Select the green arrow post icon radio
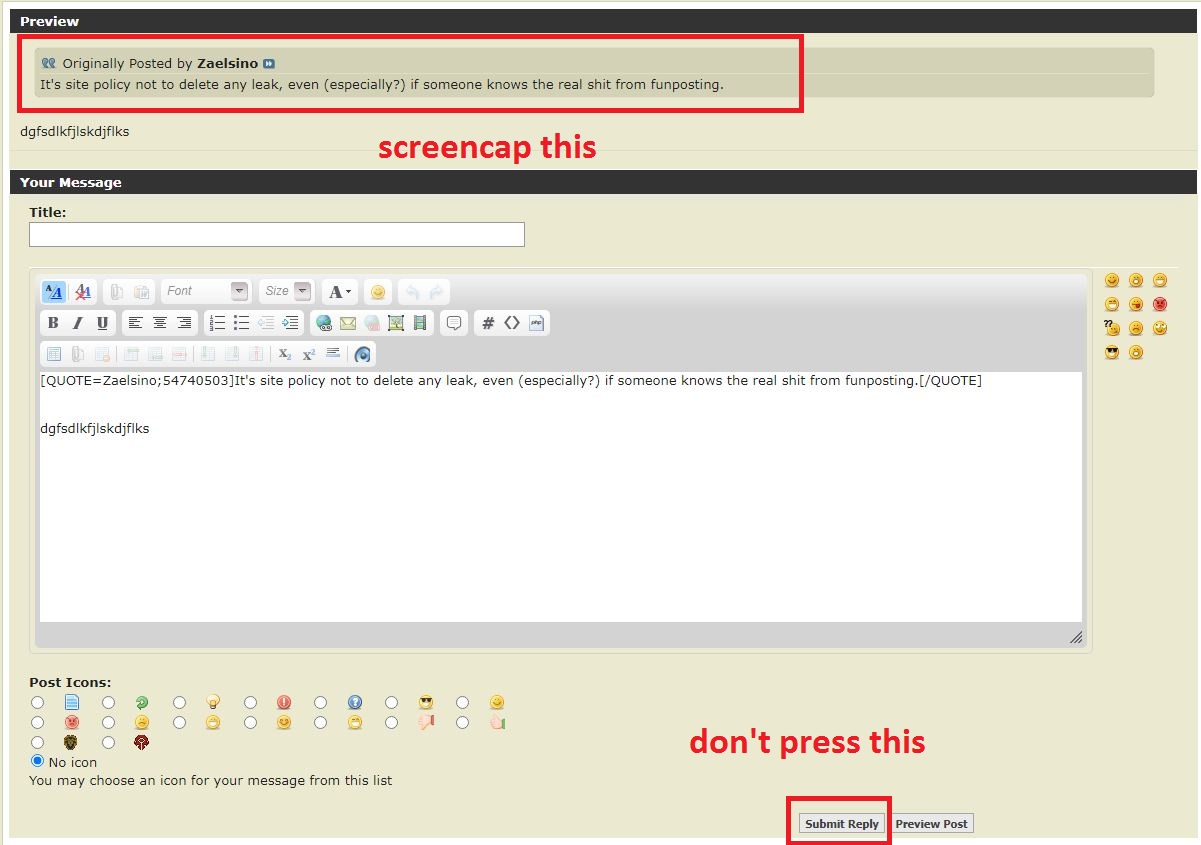The height and width of the screenshot is (845, 1201). pyautogui.click(x=108, y=703)
